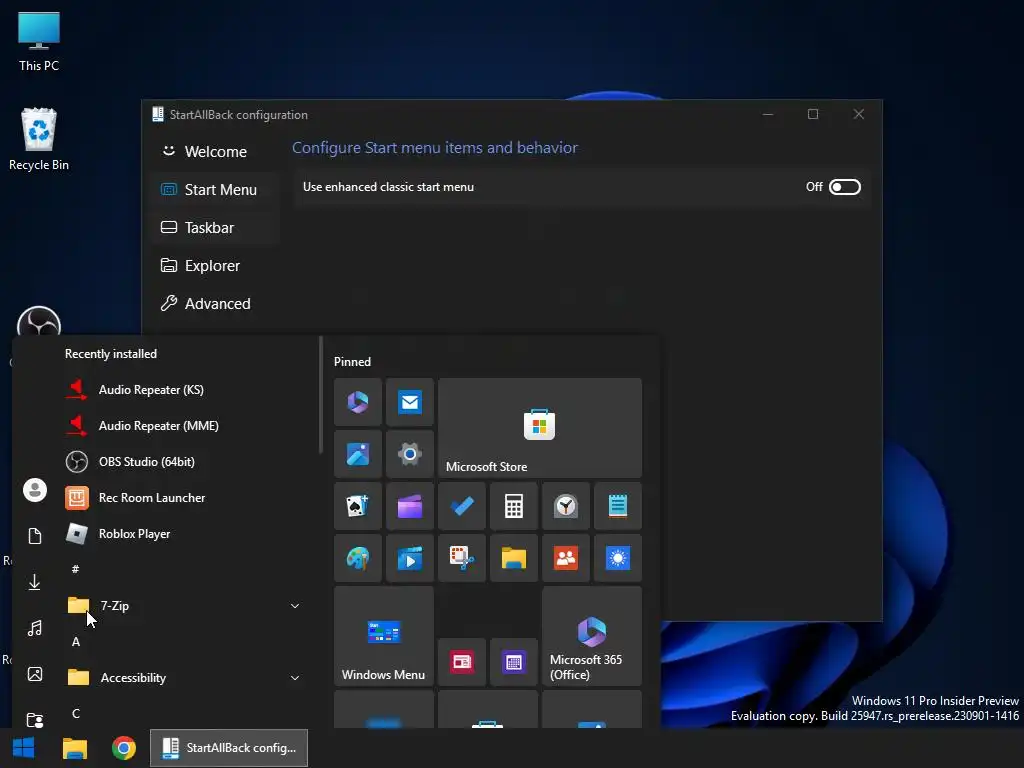Screen dimensions: 1024x768
Task: Switch to the Taskbar section
Action: (216, 227)
